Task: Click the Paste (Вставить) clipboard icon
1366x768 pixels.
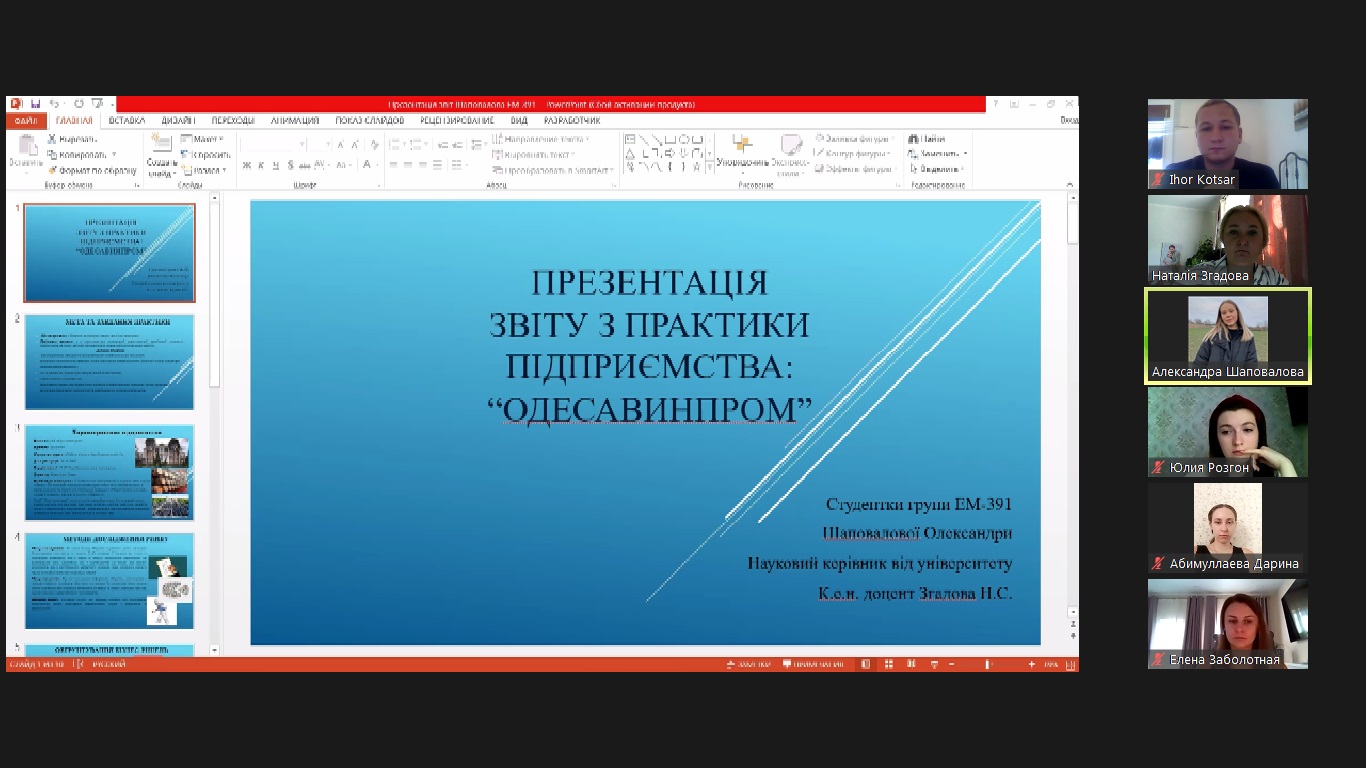Action: pyautogui.click(x=26, y=150)
